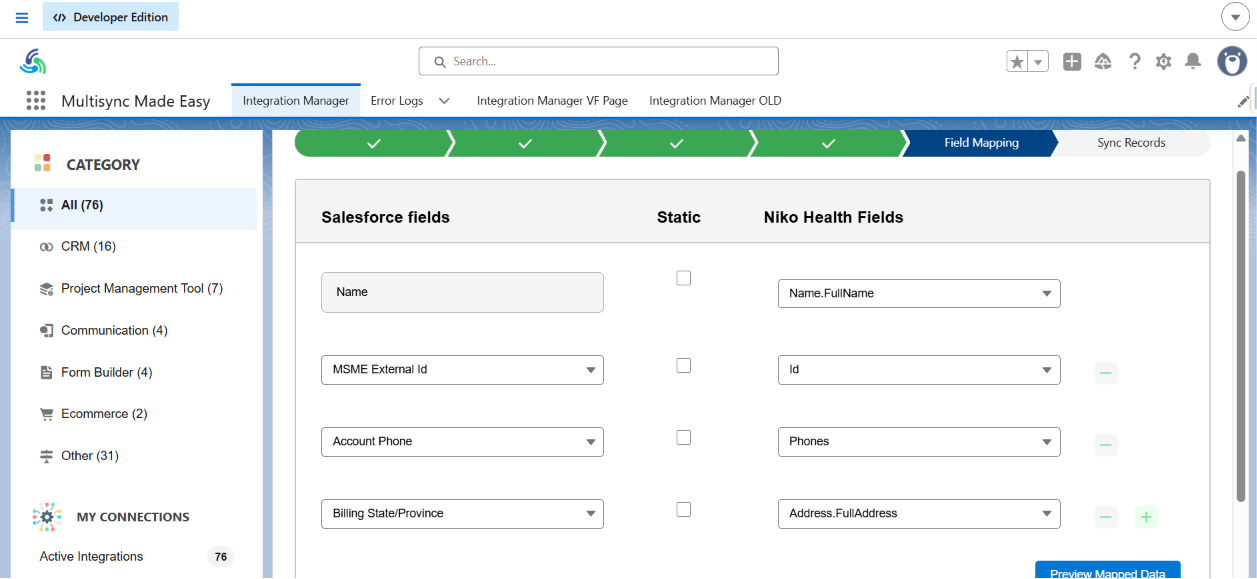Open the Help question mark icon
Screen dimensions: 1257x579
point(1134,62)
